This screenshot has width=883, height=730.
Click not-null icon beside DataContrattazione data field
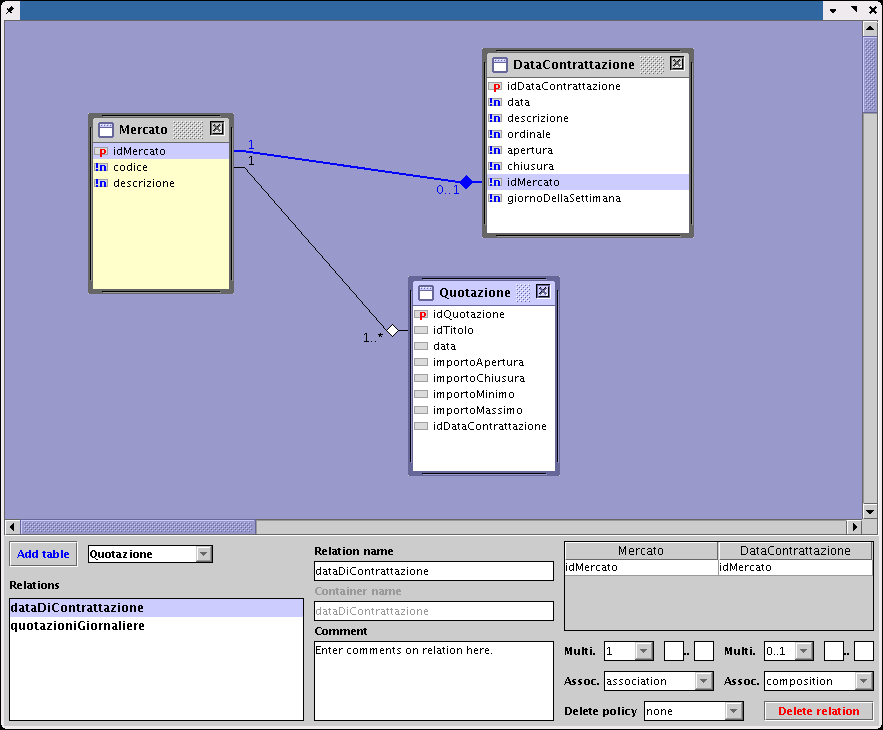495,102
